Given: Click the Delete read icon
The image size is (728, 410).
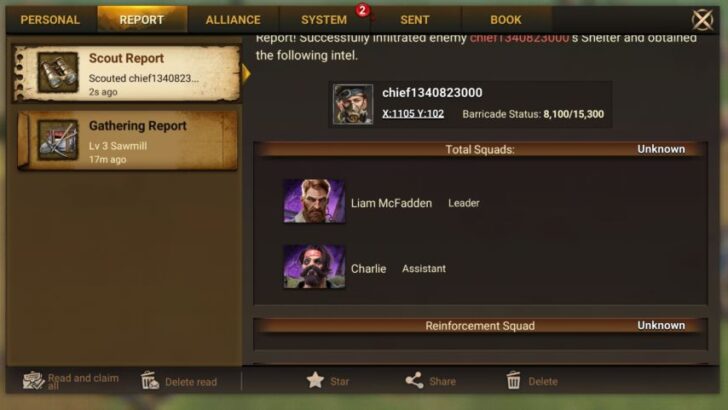Looking at the screenshot, I should click(150, 380).
